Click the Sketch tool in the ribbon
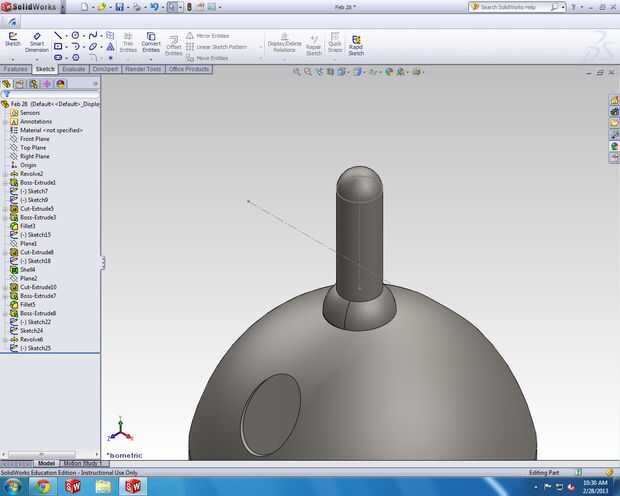Screen dimensions: 620x496 click(x=12, y=40)
